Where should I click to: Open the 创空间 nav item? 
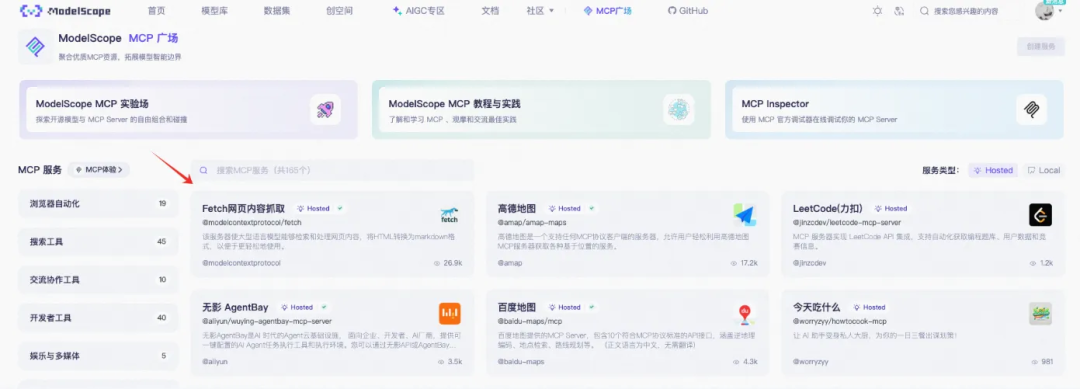click(340, 11)
